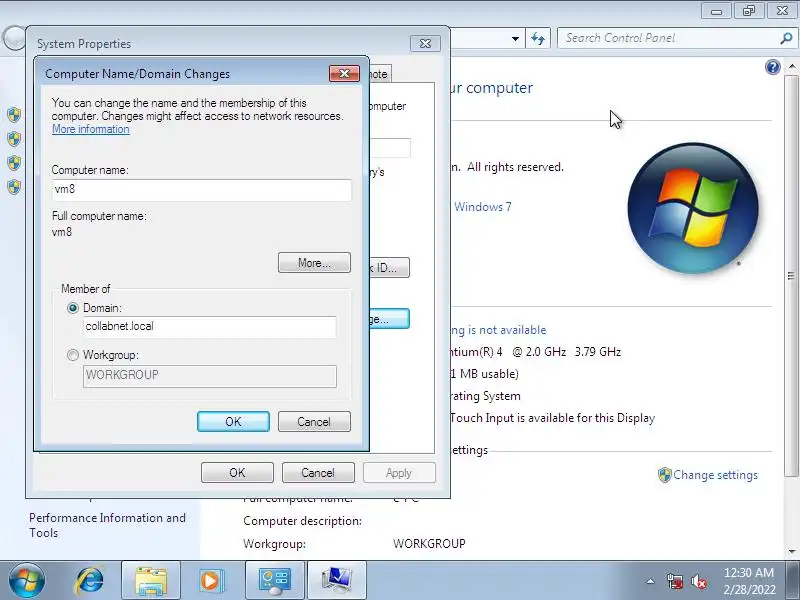800x600 pixels.
Task: Click the Windows 7 link in Control Panel
Action: point(483,207)
